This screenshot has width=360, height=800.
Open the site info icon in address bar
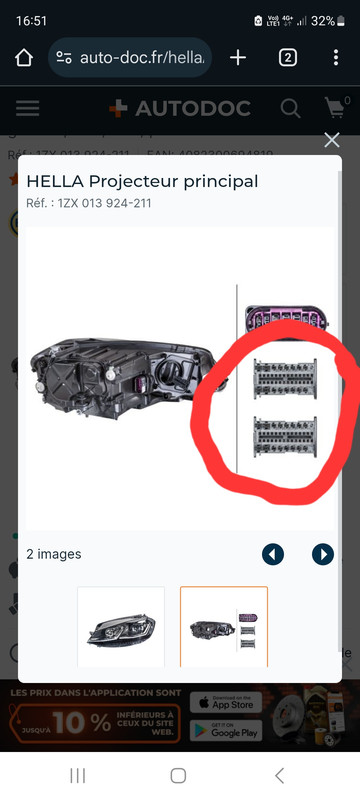coord(64,58)
